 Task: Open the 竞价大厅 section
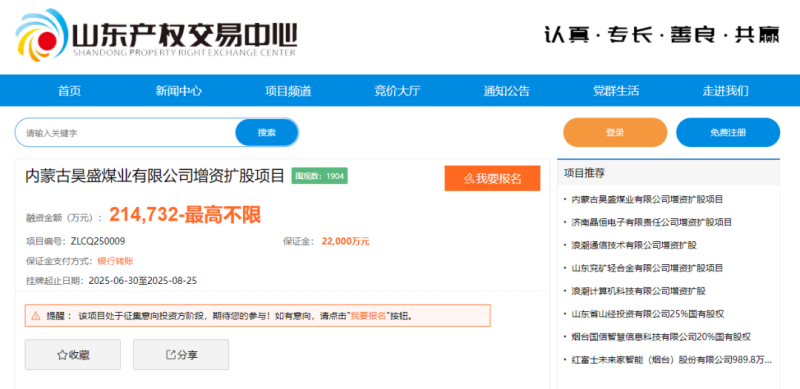(x=397, y=91)
